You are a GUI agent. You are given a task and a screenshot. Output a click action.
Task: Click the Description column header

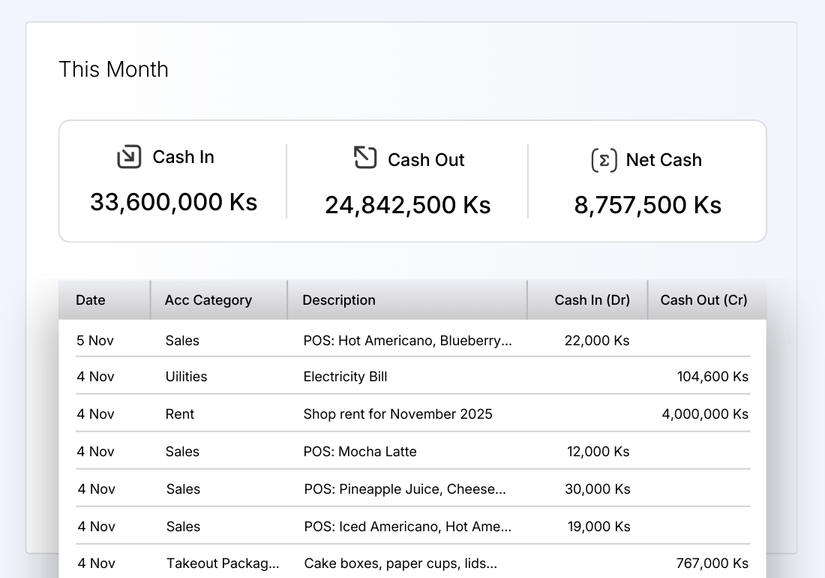point(338,300)
